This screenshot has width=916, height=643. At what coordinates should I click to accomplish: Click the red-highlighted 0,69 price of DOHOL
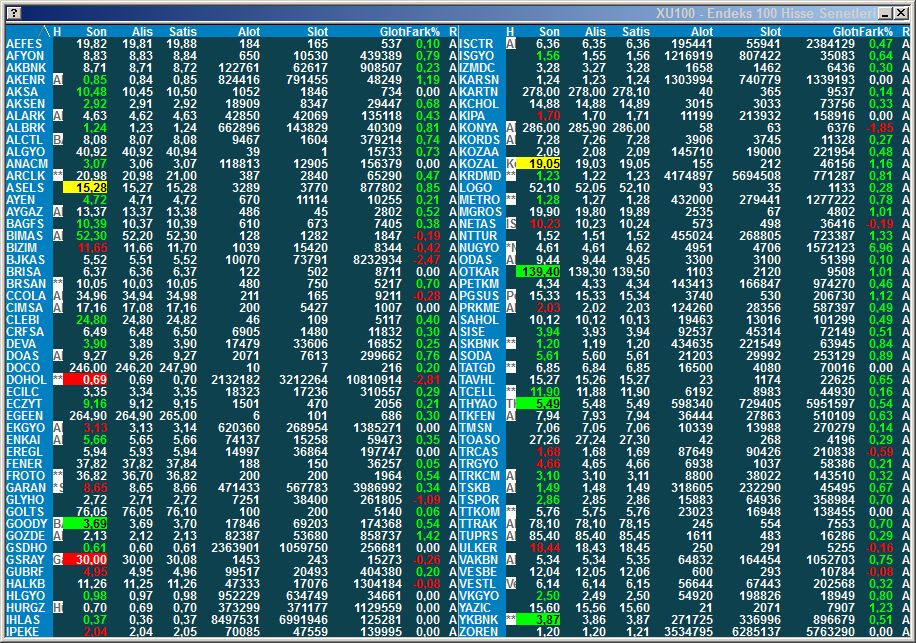tap(85, 380)
